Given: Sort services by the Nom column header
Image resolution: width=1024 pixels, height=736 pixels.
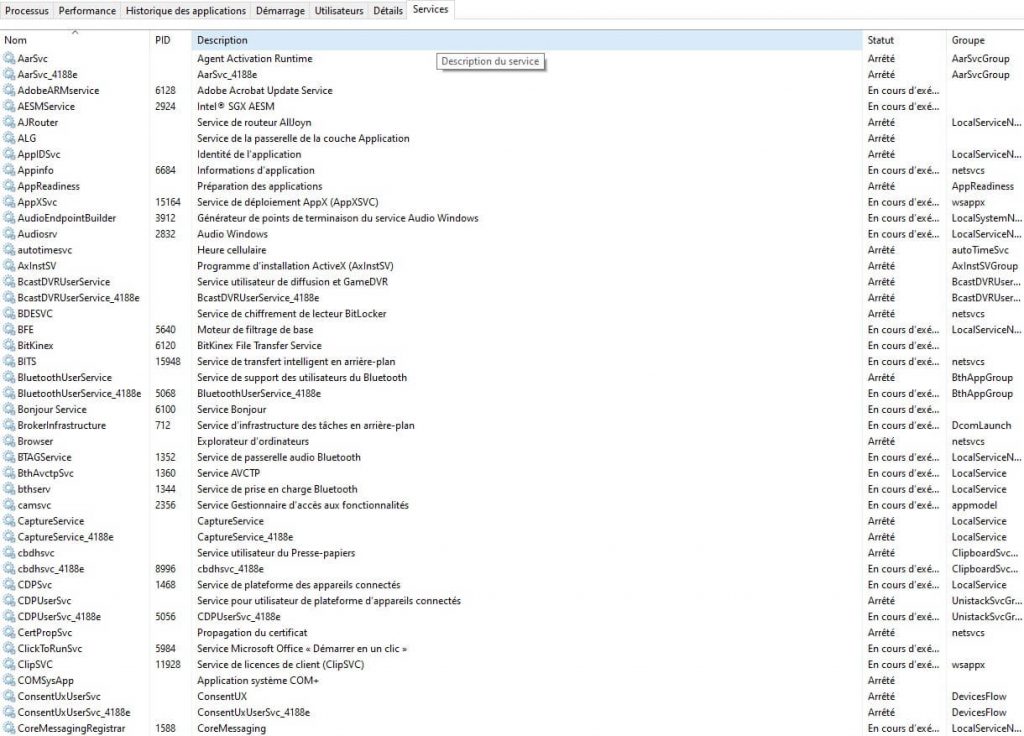Looking at the screenshot, I should tap(16, 41).
